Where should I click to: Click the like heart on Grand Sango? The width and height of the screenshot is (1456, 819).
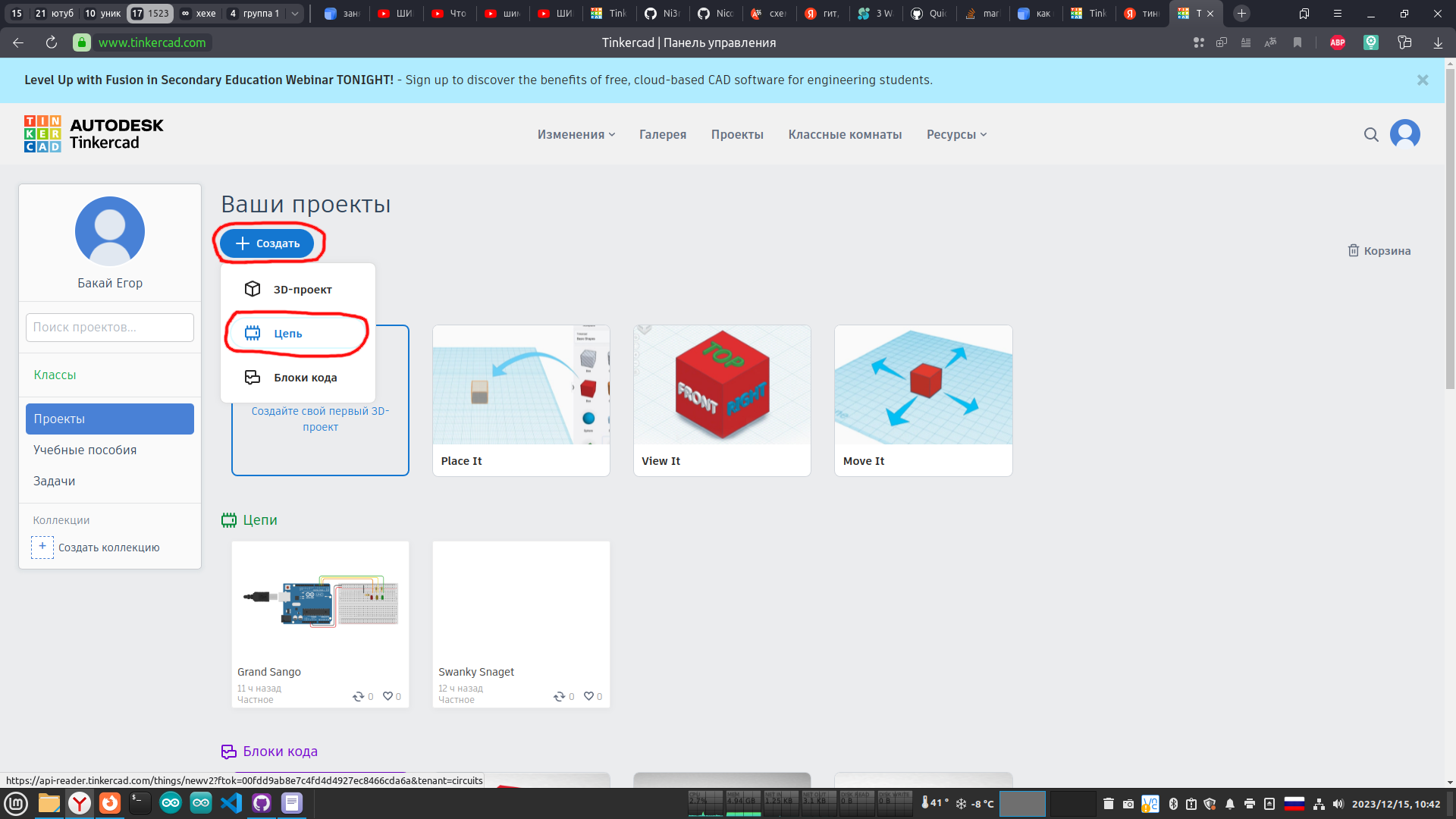click(388, 696)
